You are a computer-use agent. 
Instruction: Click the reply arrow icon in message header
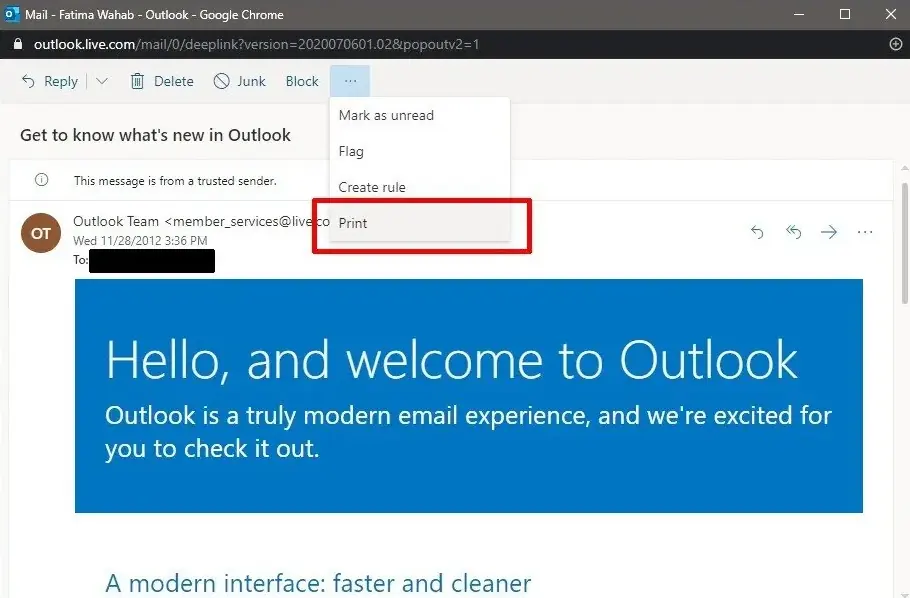(x=757, y=232)
